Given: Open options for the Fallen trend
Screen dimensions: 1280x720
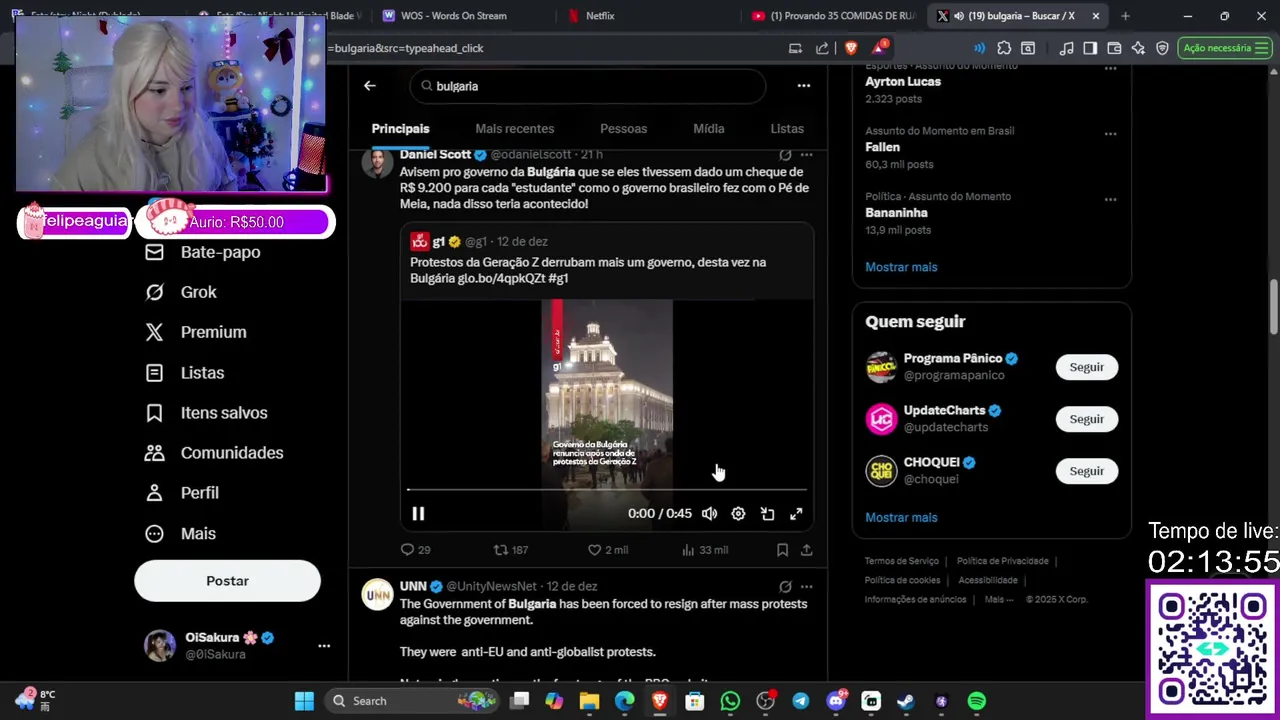Looking at the screenshot, I should click(1110, 134).
